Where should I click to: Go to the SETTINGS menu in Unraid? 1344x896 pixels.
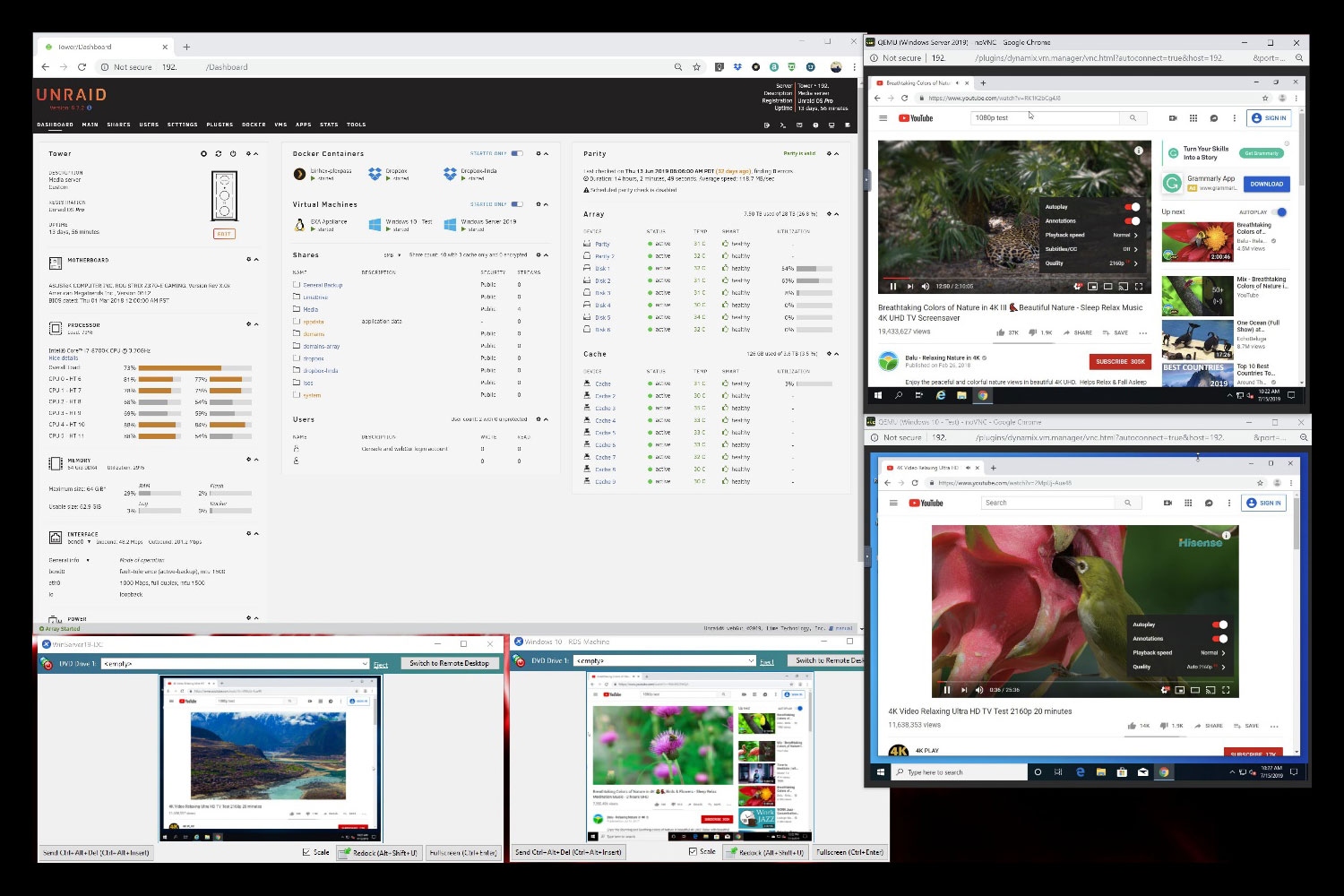click(182, 125)
